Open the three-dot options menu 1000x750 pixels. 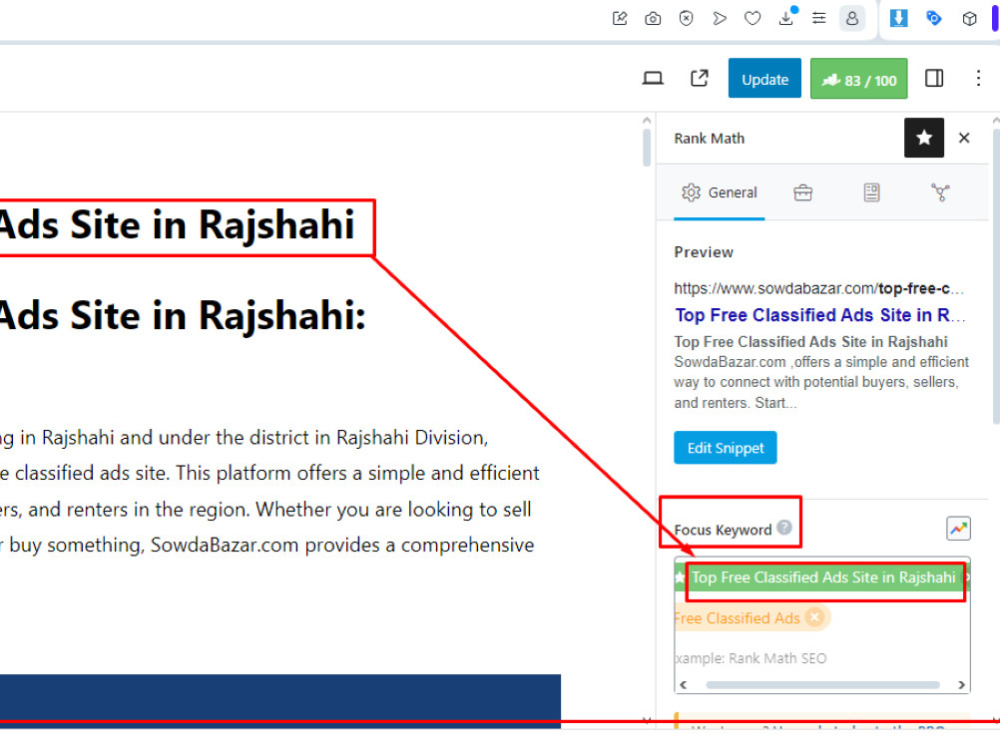click(978, 78)
